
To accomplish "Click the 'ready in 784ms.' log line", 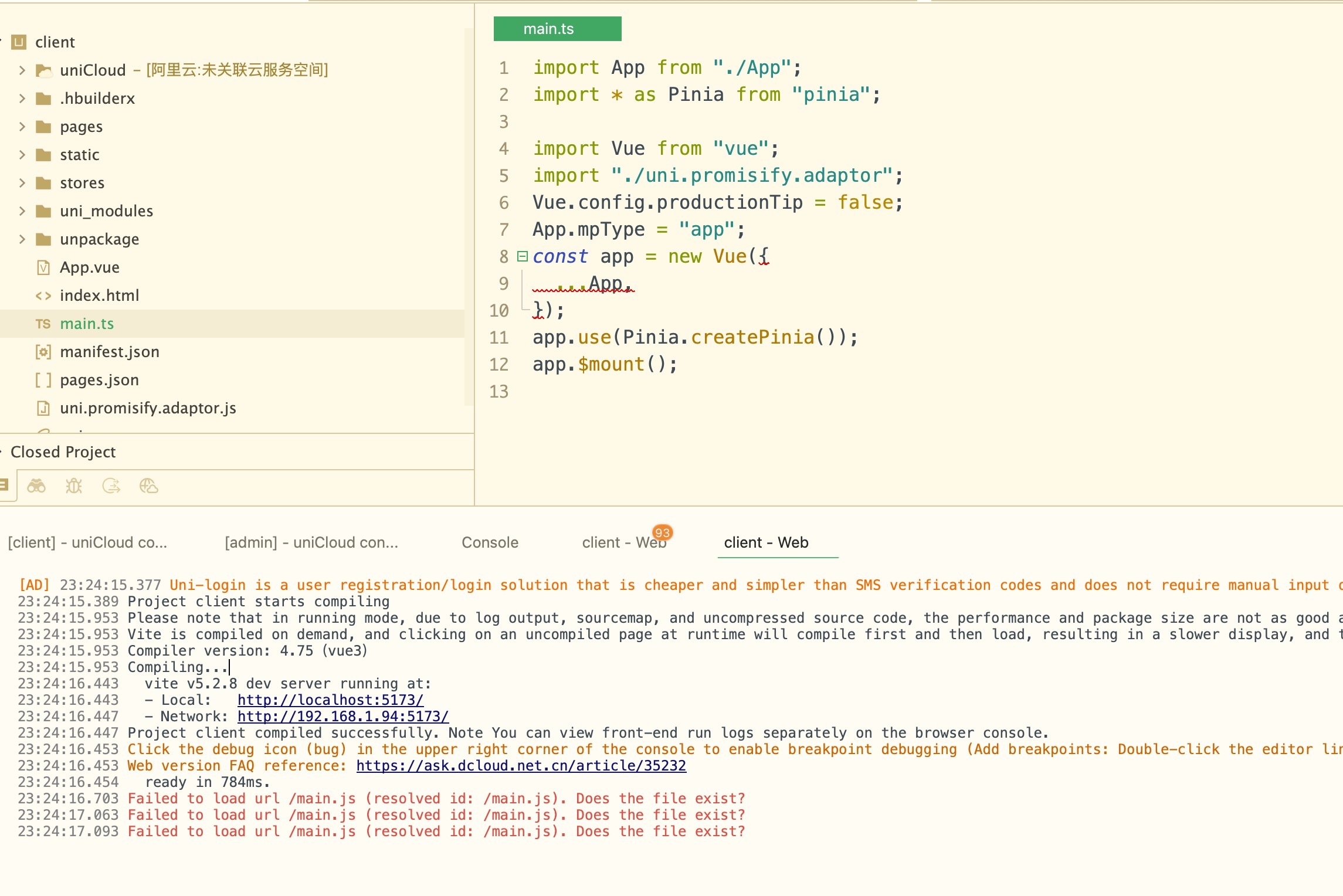I will tap(208, 782).
